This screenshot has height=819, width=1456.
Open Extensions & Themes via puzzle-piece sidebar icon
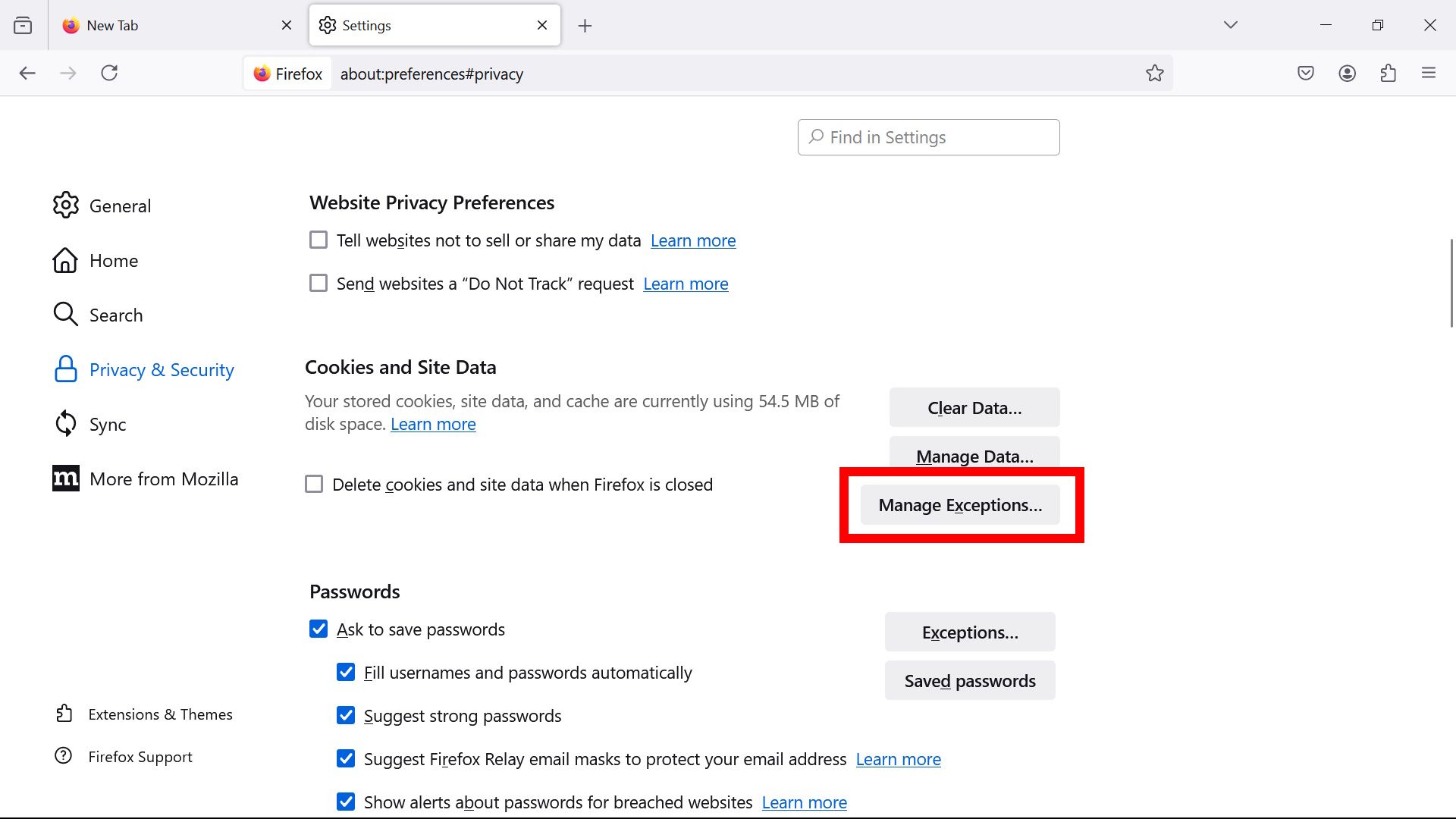(64, 714)
